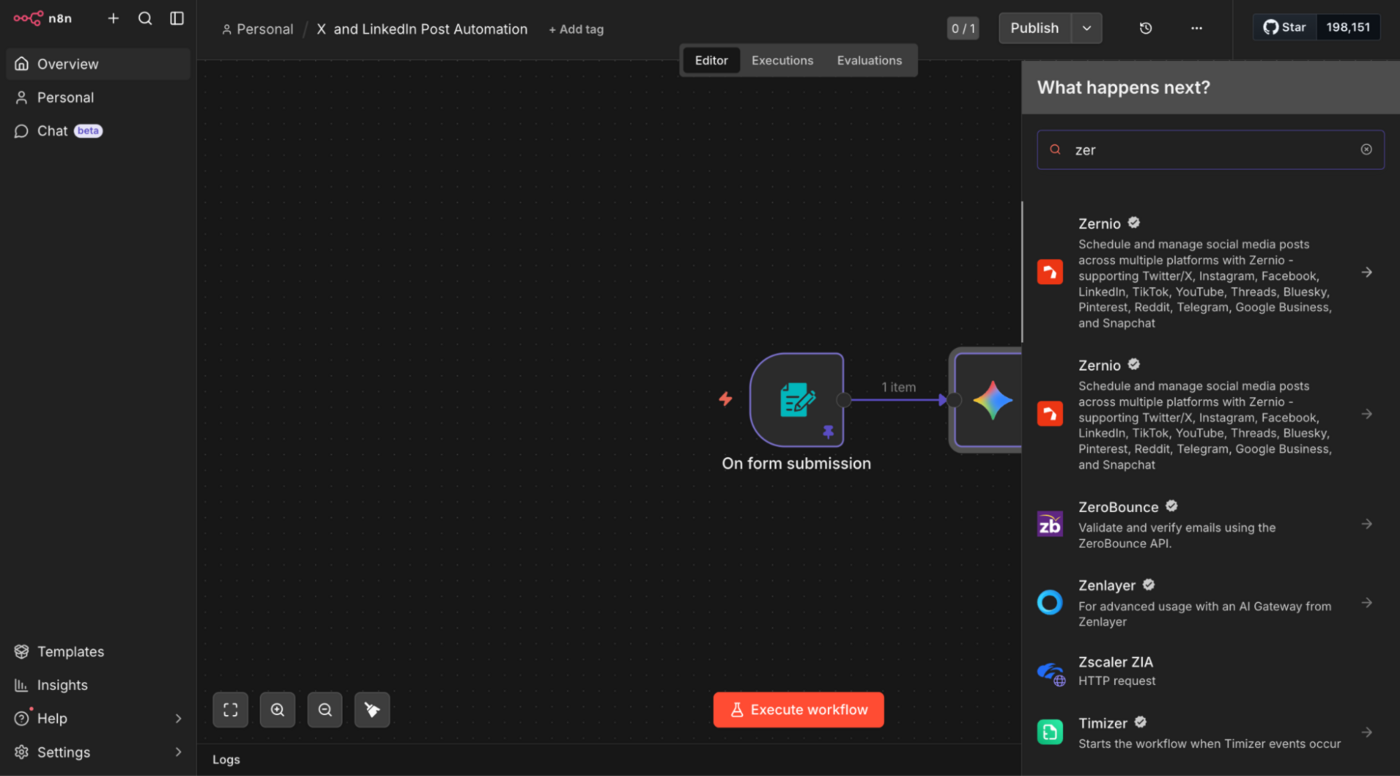This screenshot has height=776, width=1400.
Task: Click the node panel scrollbar
Action: [1022, 272]
